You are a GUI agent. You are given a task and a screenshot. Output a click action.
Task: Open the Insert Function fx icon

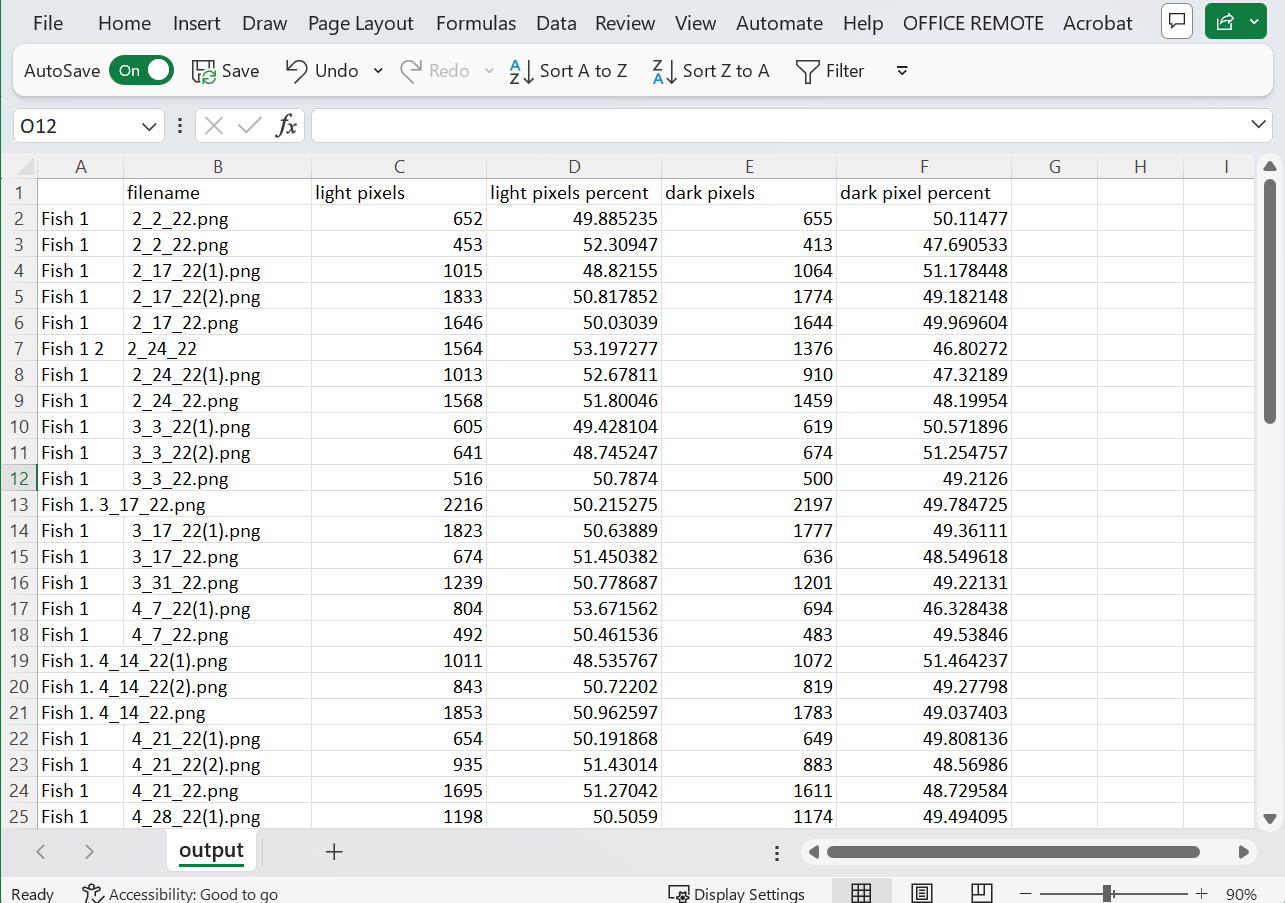pos(287,124)
